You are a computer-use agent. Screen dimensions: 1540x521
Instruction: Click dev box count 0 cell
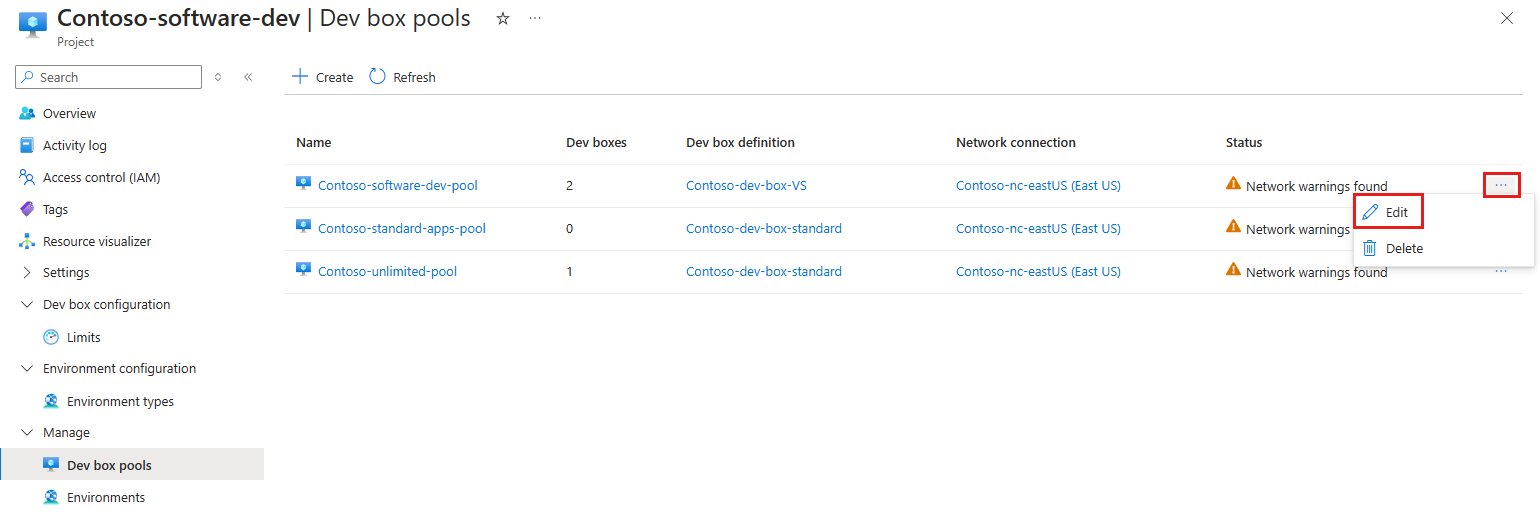click(x=570, y=228)
